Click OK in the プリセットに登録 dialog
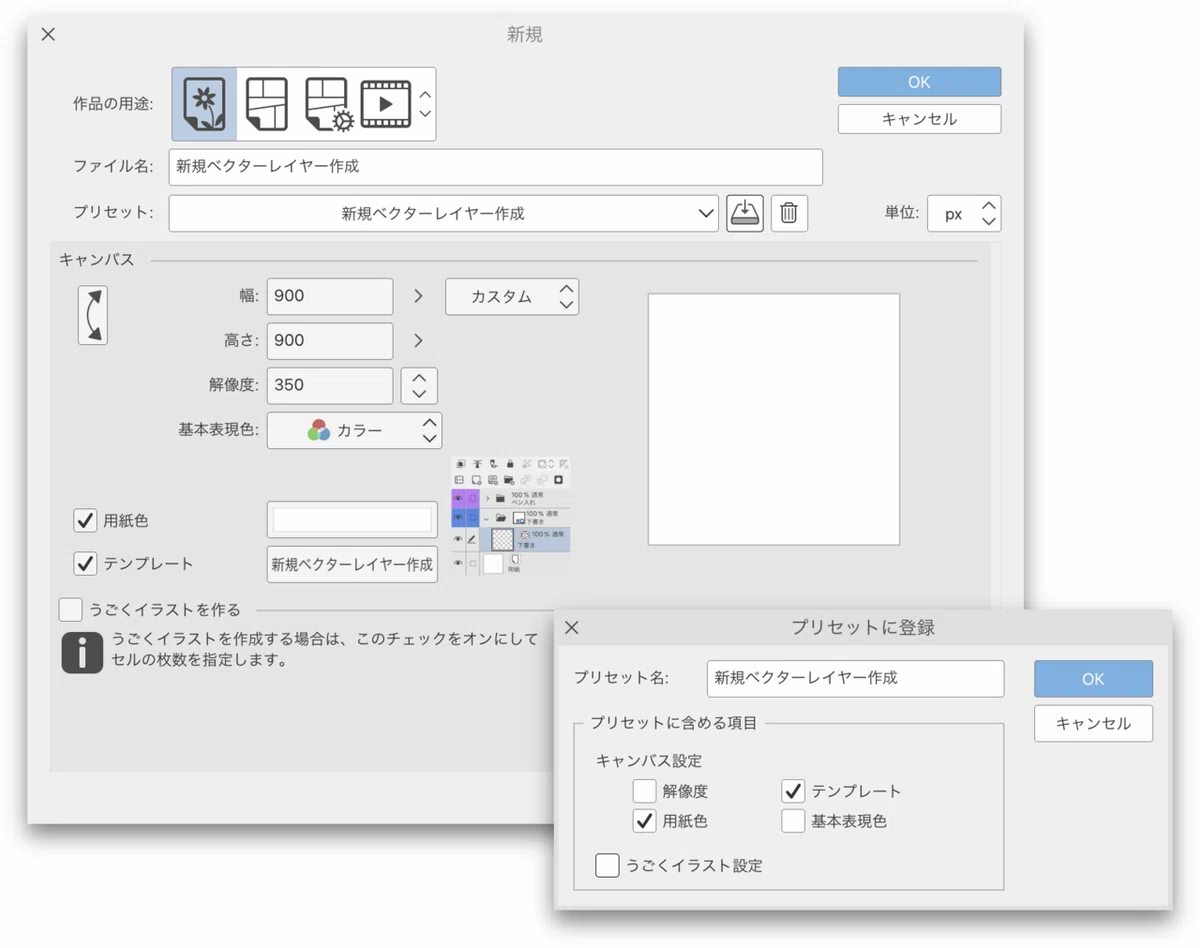The width and height of the screenshot is (1200, 948). [x=1093, y=679]
